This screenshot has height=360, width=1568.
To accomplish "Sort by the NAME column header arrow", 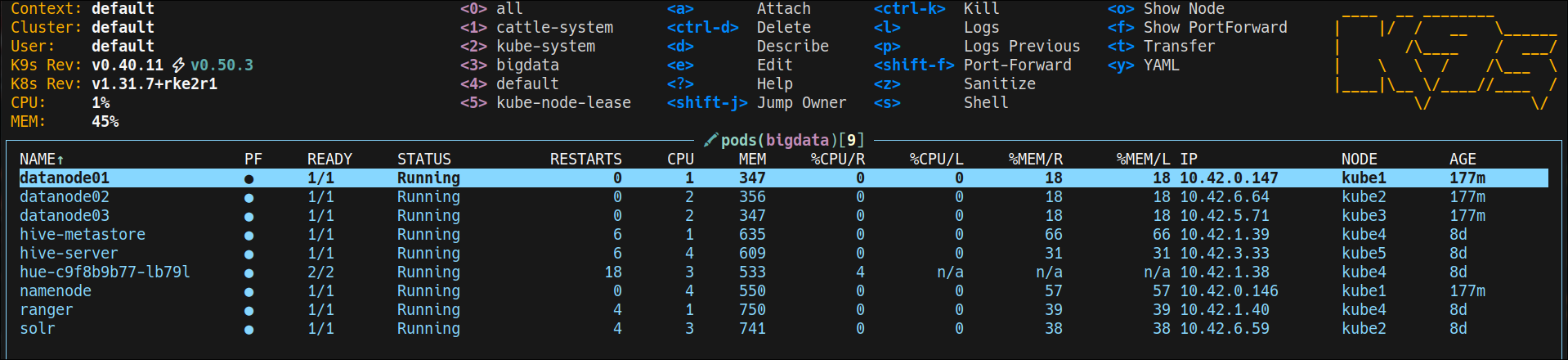I will [x=60, y=159].
